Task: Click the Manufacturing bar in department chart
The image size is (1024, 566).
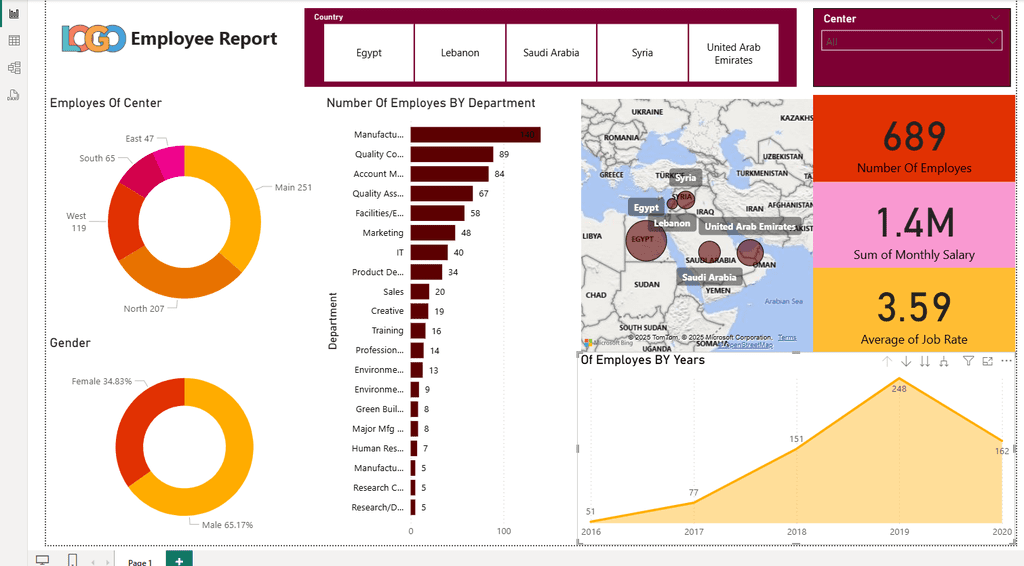Action: 475,134
